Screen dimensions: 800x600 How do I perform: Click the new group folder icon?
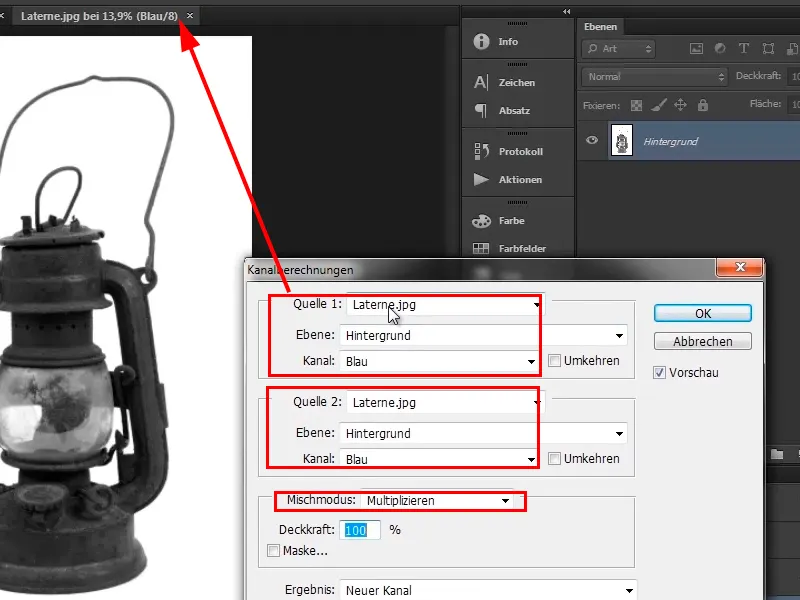click(777, 454)
